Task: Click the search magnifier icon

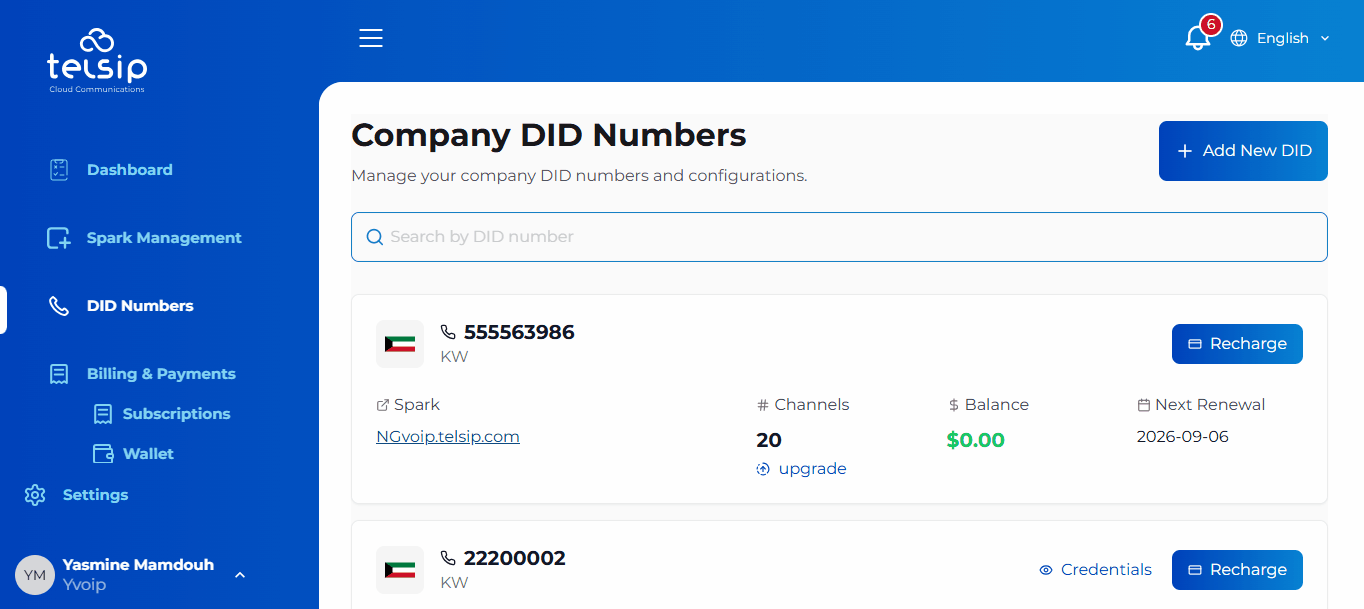Action: tap(375, 237)
